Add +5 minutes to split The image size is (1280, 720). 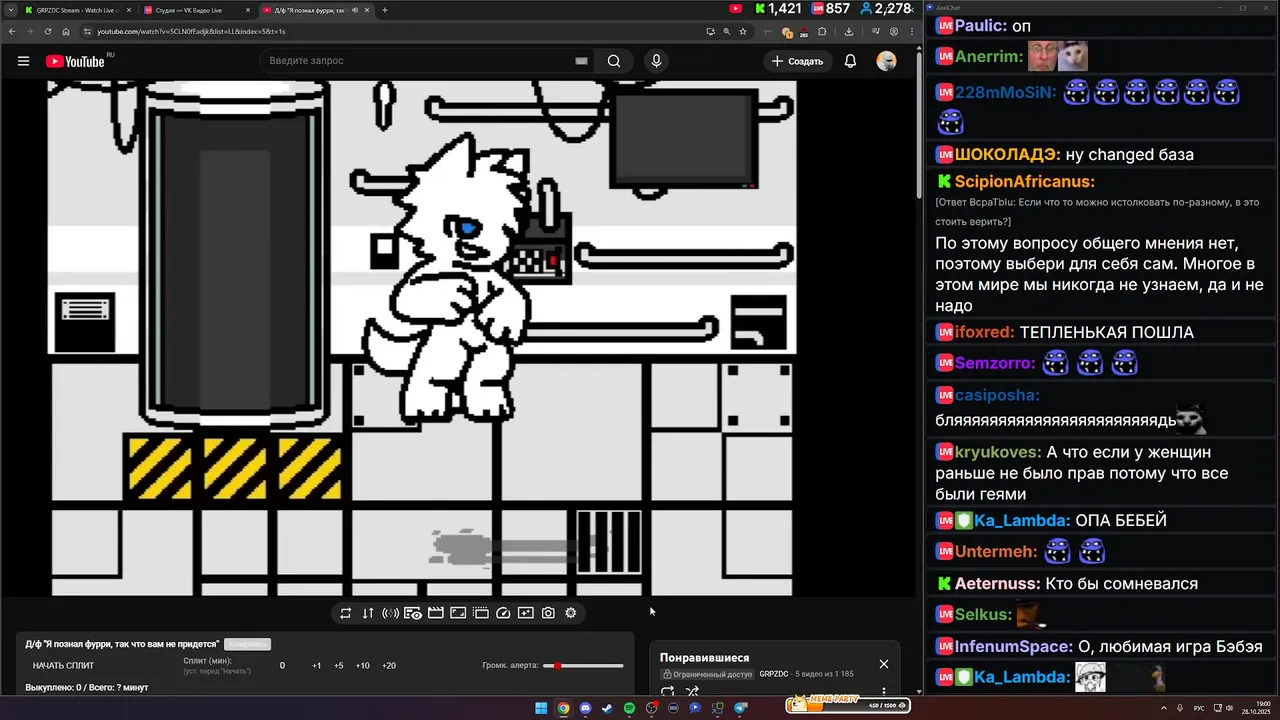click(338, 666)
